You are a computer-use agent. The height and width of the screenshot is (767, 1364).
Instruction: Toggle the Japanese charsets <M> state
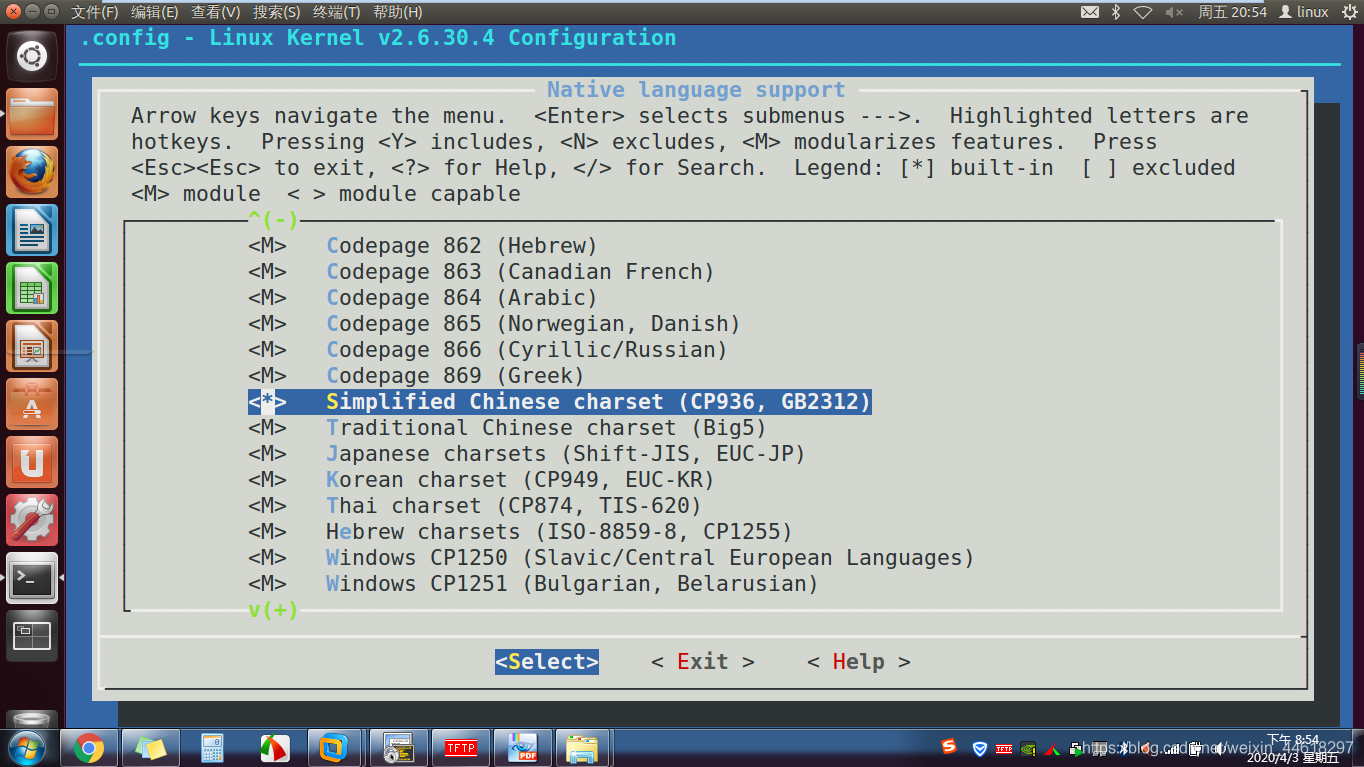pos(267,454)
